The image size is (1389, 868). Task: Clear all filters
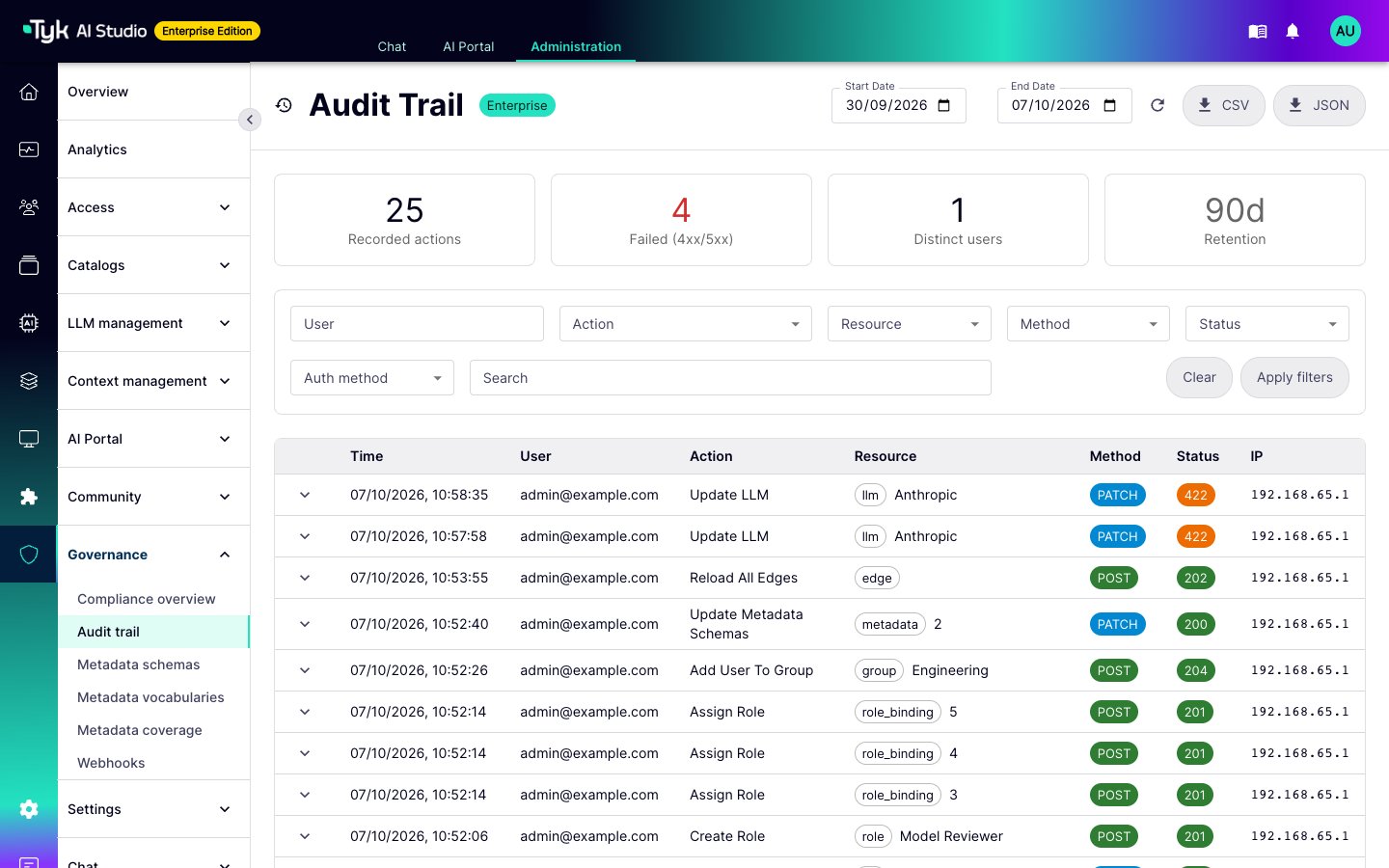(1199, 377)
